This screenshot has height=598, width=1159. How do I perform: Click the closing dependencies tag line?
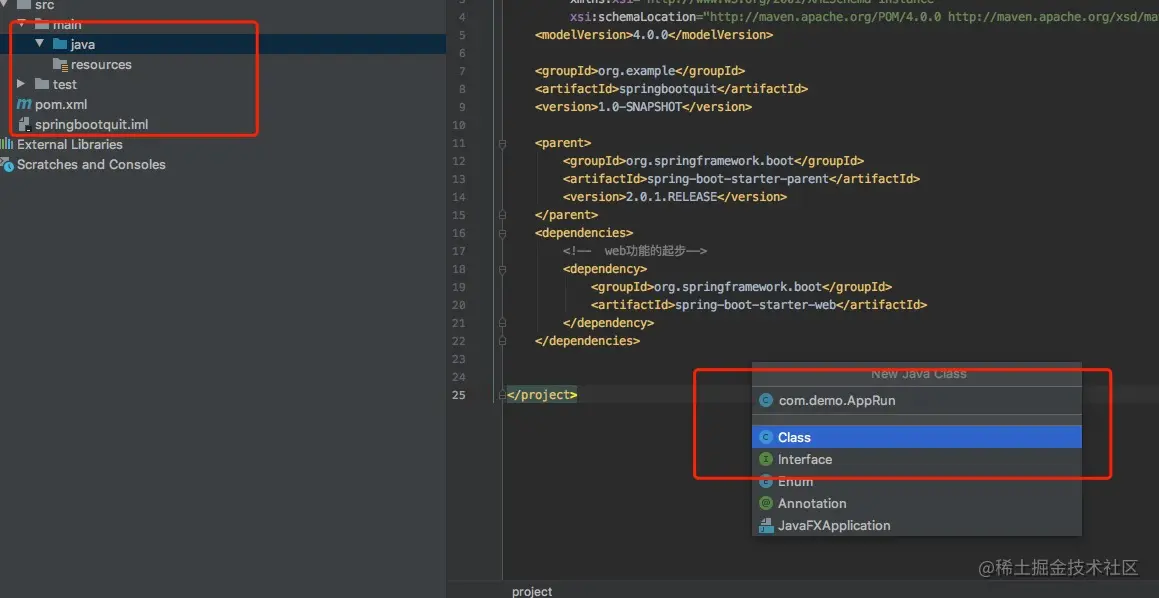[x=587, y=341]
